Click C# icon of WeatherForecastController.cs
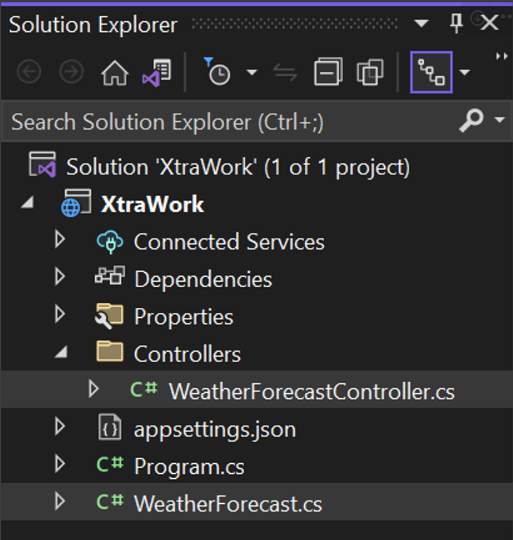This screenshot has height=540, width=513. click(144, 390)
